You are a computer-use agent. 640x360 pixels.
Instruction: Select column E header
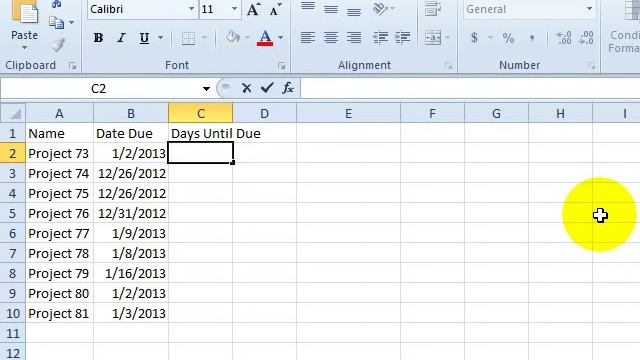tap(349, 113)
